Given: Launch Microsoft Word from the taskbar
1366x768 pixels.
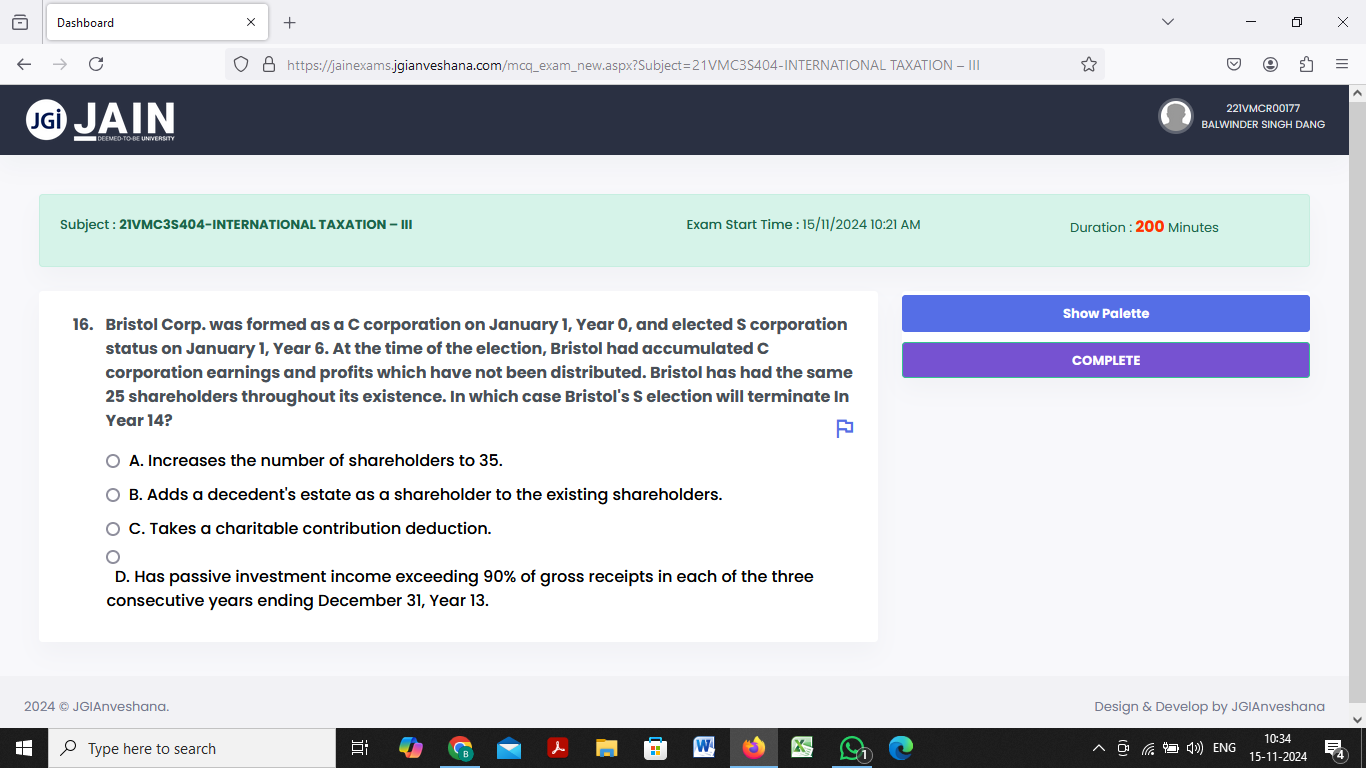Looking at the screenshot, I should point(704,747).
